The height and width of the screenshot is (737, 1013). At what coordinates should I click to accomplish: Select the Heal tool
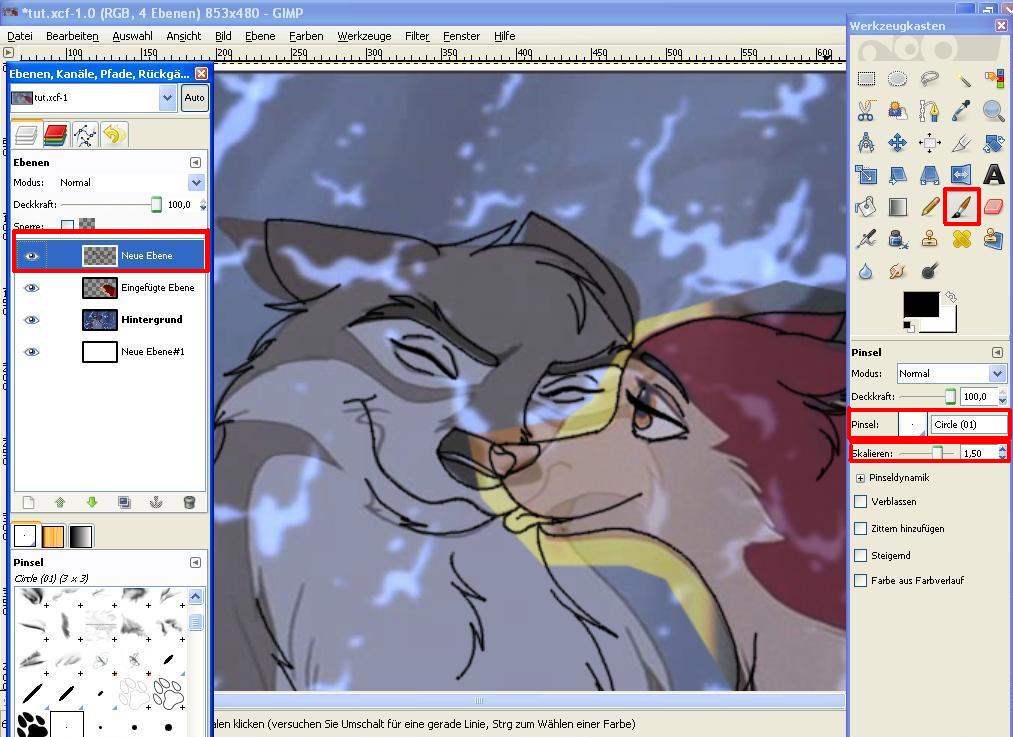(962, 239)
